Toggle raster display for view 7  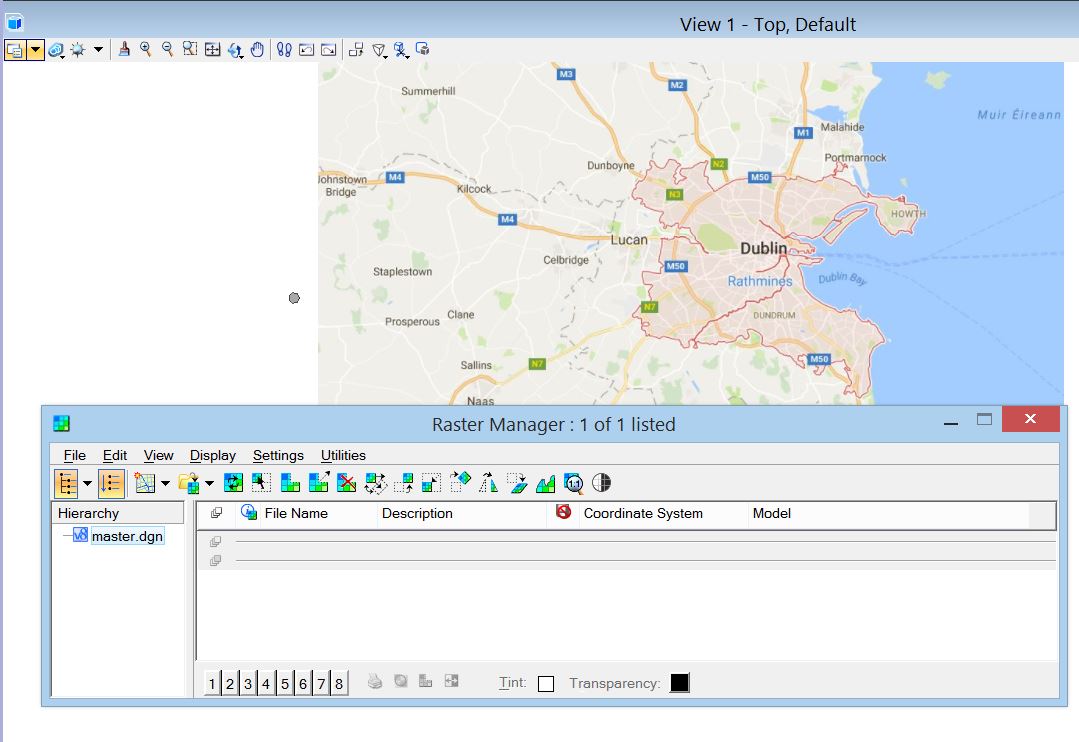321,683
